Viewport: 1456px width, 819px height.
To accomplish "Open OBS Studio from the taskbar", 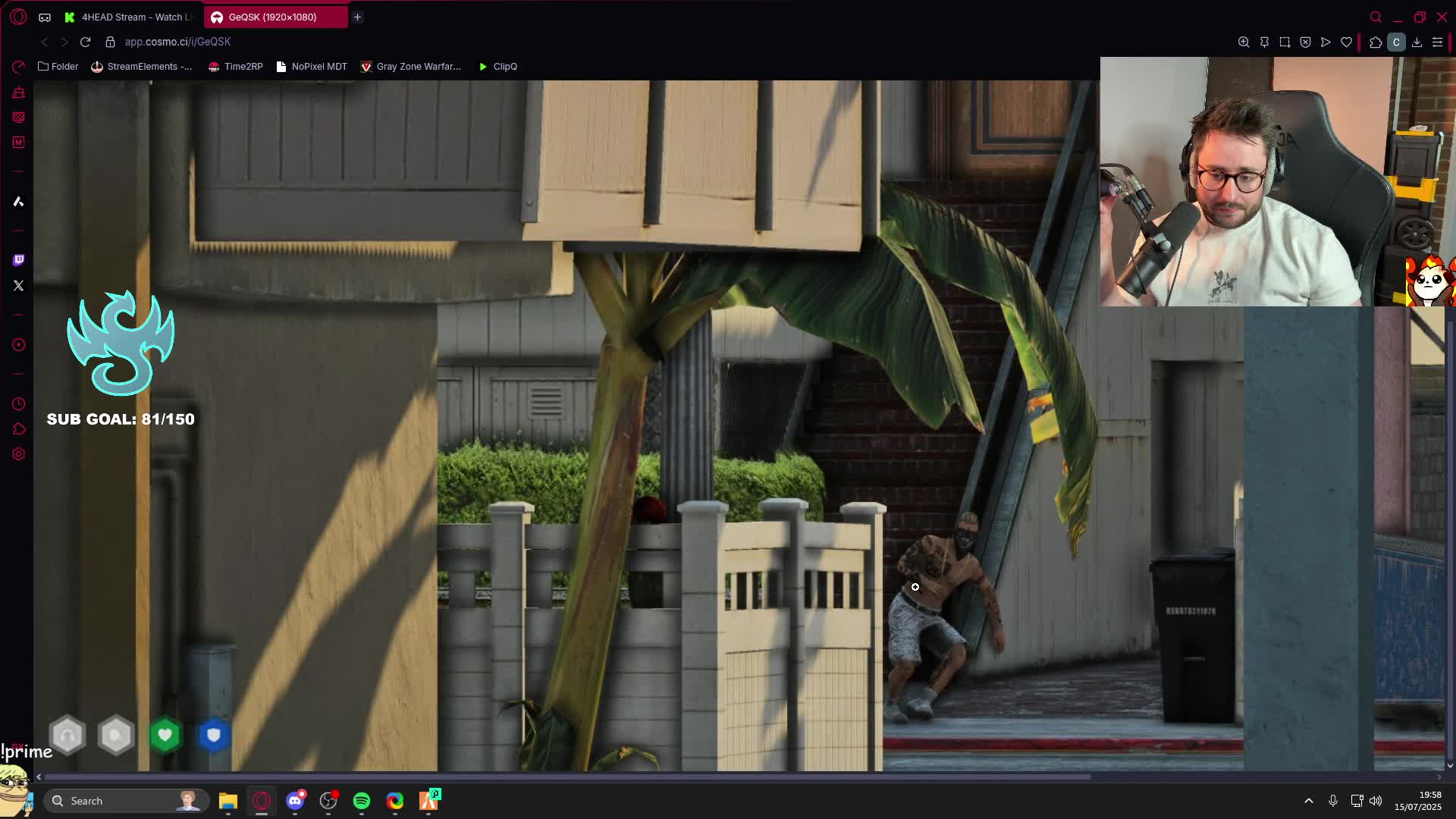I will coord(328,801).
